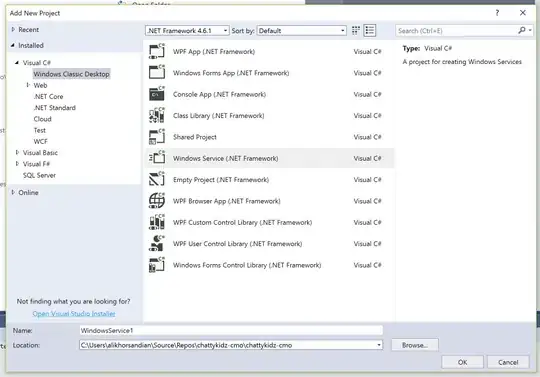The height and width of the screenshot is (377, 540).
Task: Click the Browse button
Action: pyautogui.click(x=415, y=345)
